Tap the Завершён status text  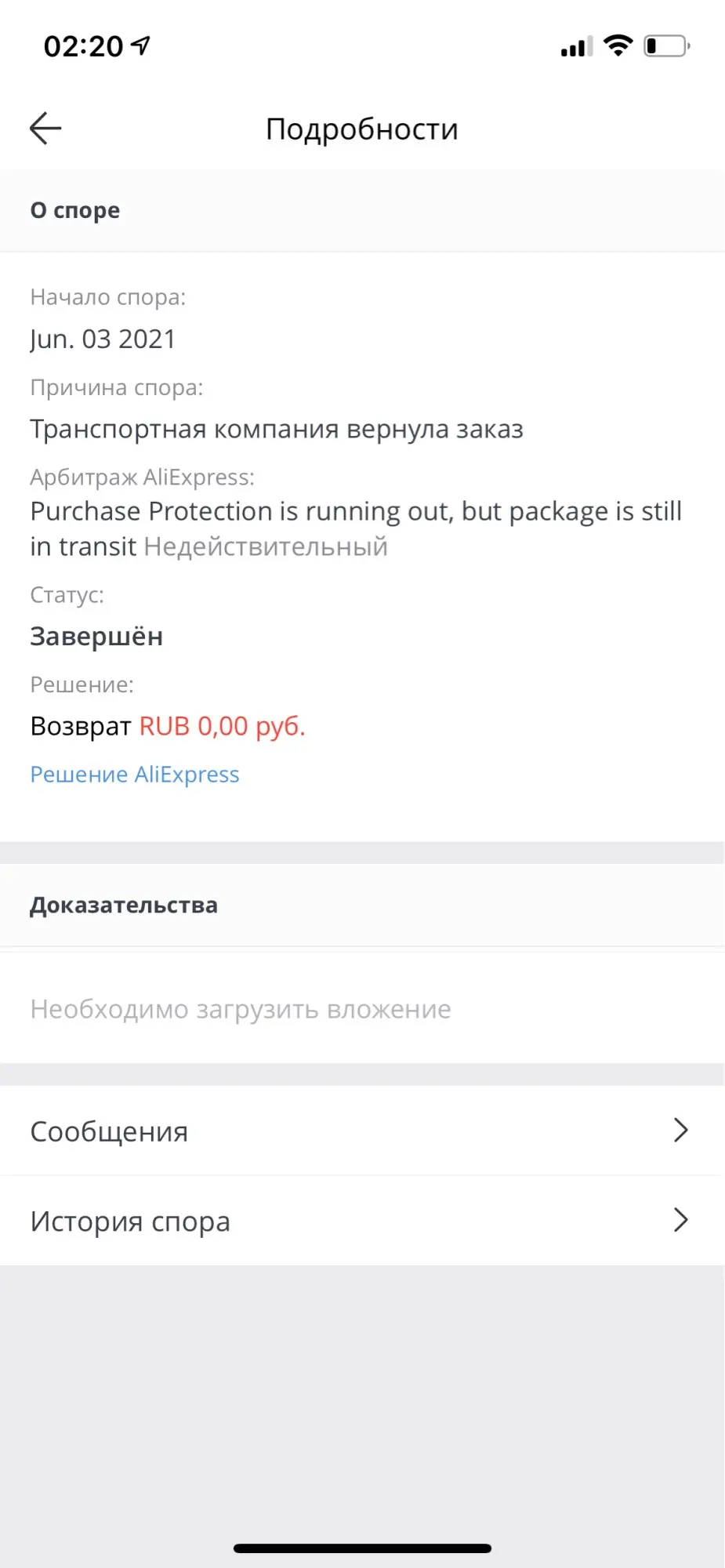(x=96, y=636)
